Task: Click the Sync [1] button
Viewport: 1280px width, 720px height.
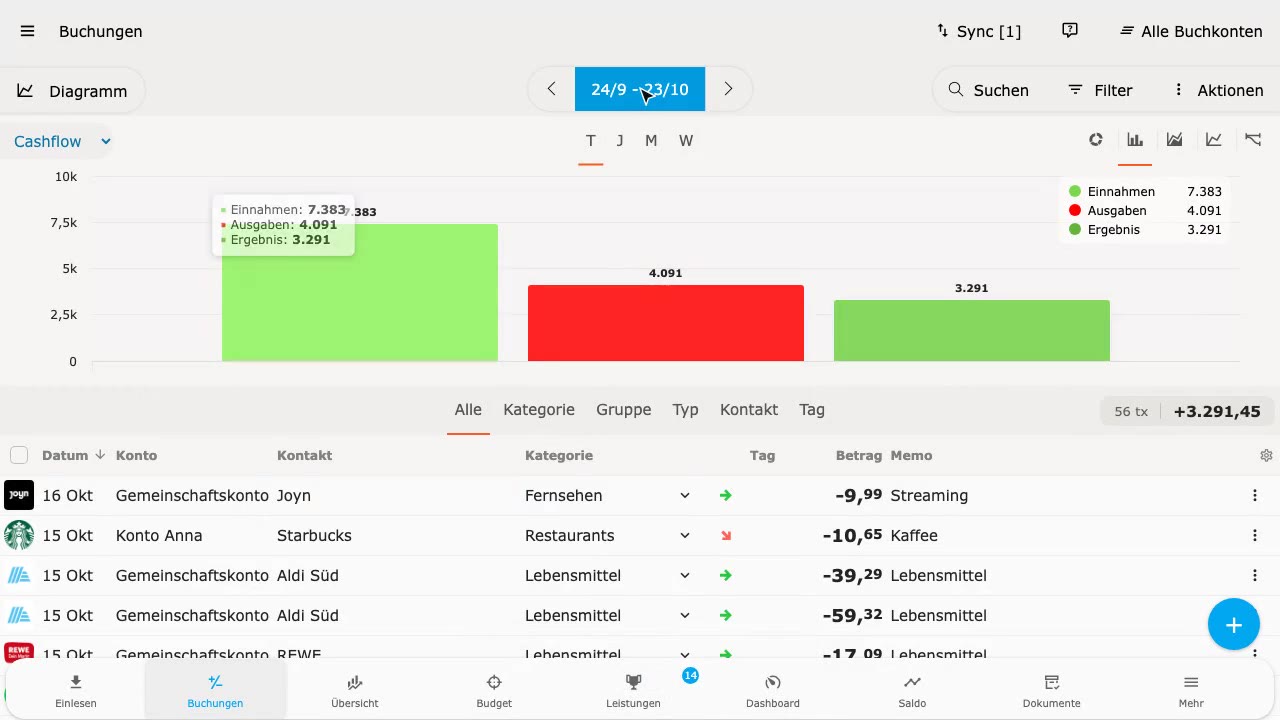Action: coord(979,31)
